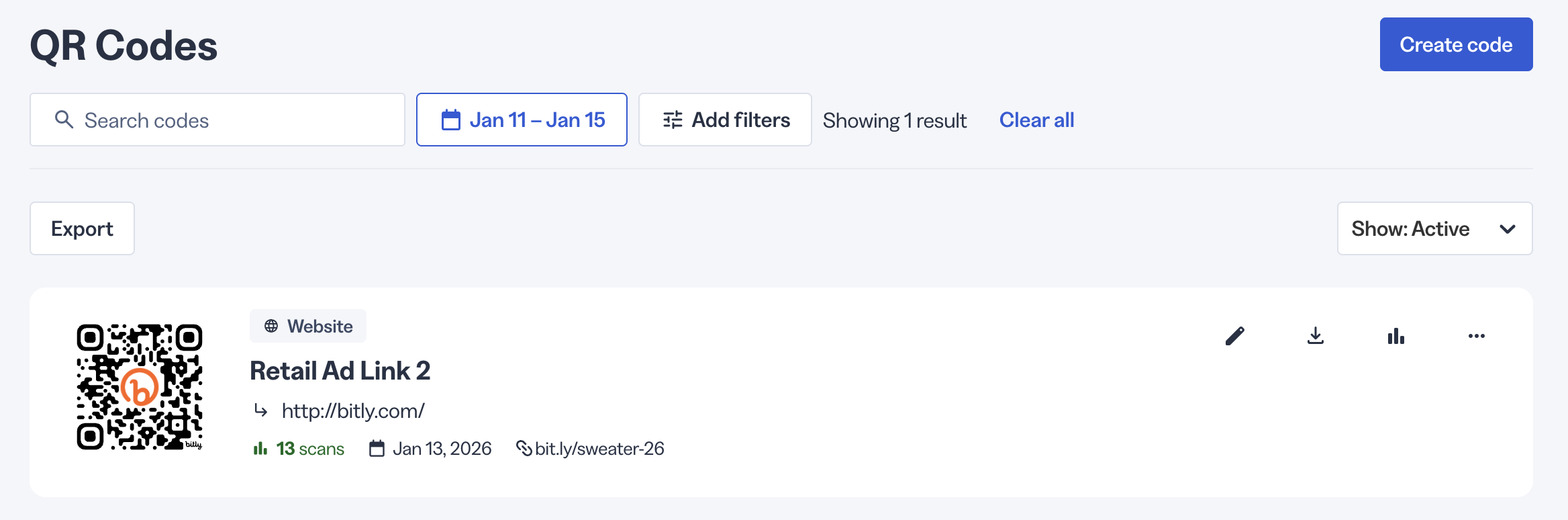Click the Create code button
This screenshot has width=1568, height=520.
[x=1457, y=44]
